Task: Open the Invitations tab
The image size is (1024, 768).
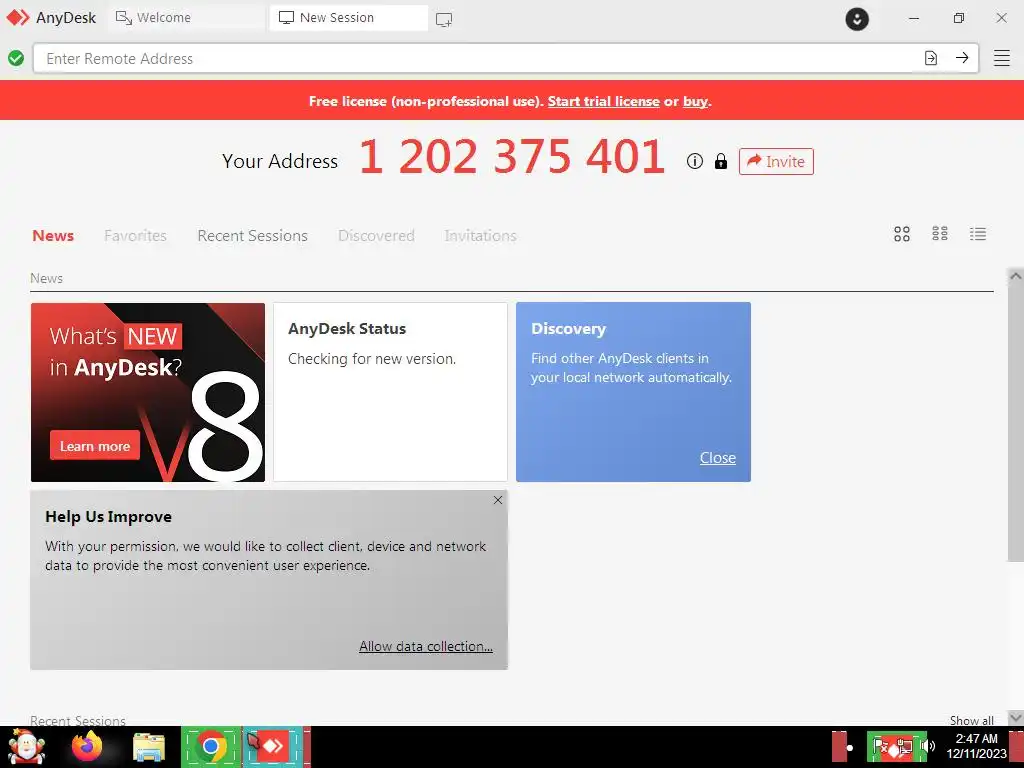Action: 481,236
